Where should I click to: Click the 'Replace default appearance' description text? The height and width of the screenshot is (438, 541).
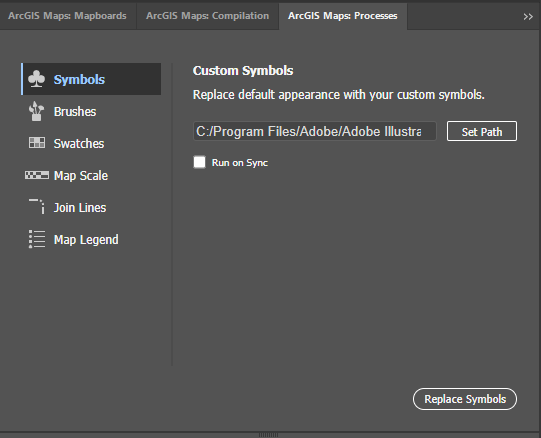[x=338, y=95]
